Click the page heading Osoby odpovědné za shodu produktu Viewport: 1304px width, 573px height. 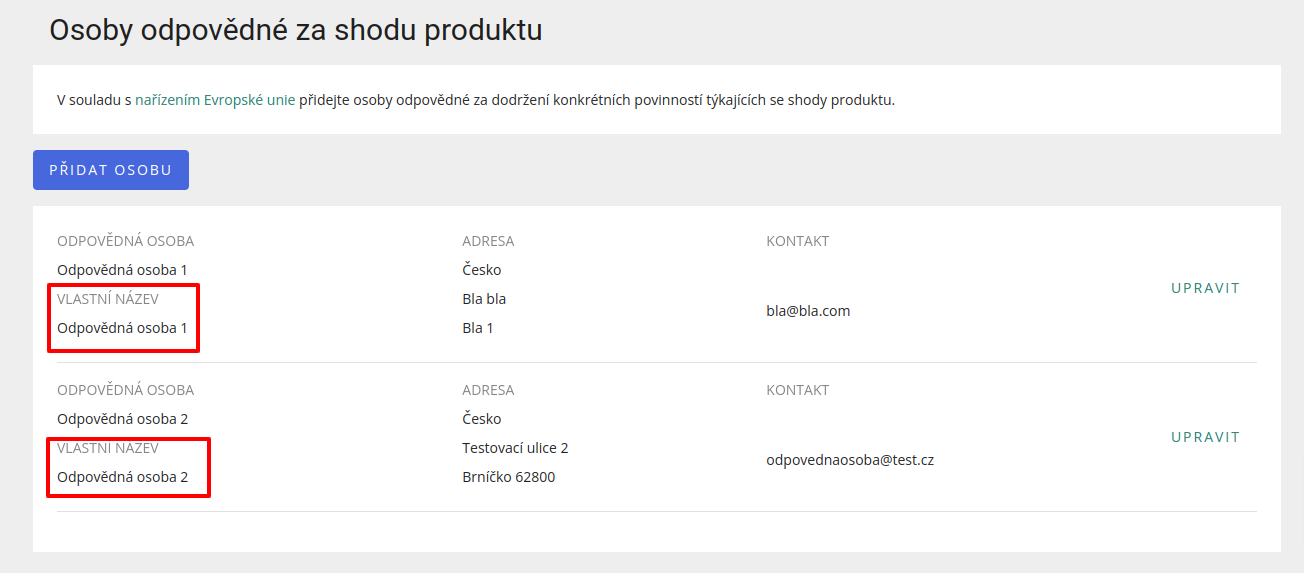(296, 31)
